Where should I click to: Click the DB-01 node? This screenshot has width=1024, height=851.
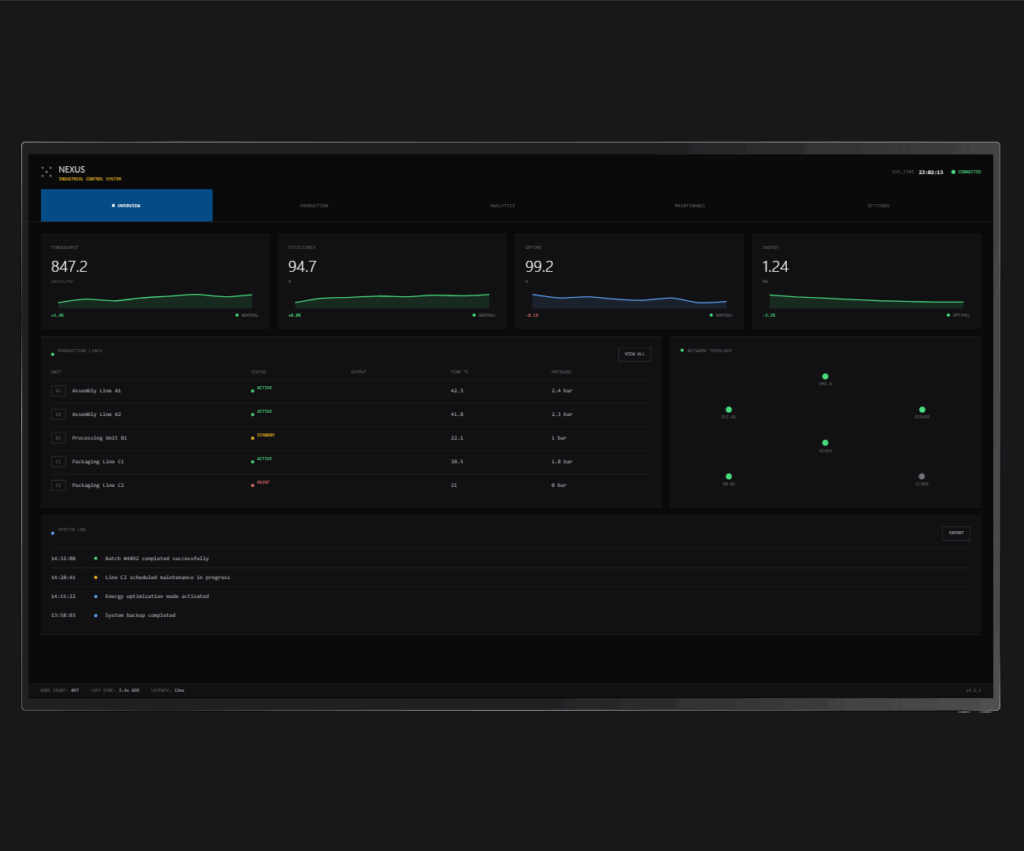[x=729, y=476]
